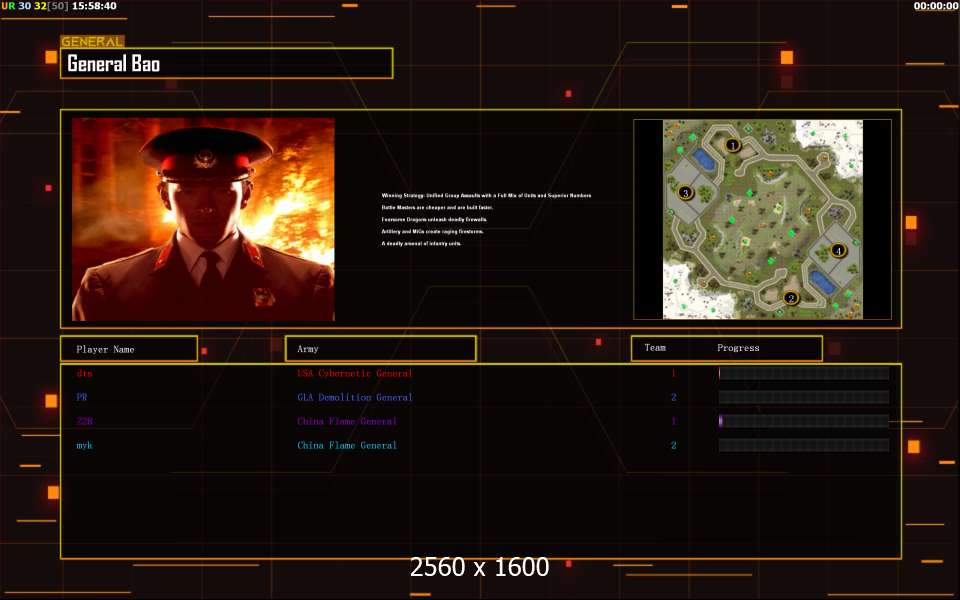Click the Team column label
The width and height of the screenshot is (960, 600).
[655, 348]
